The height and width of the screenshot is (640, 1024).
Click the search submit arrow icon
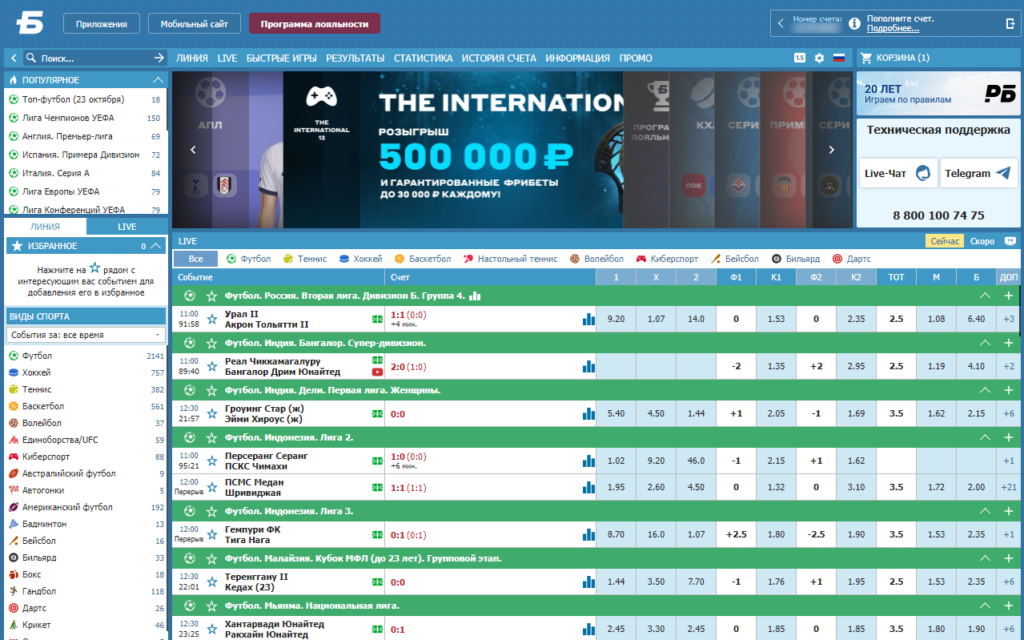coord(159,58)
